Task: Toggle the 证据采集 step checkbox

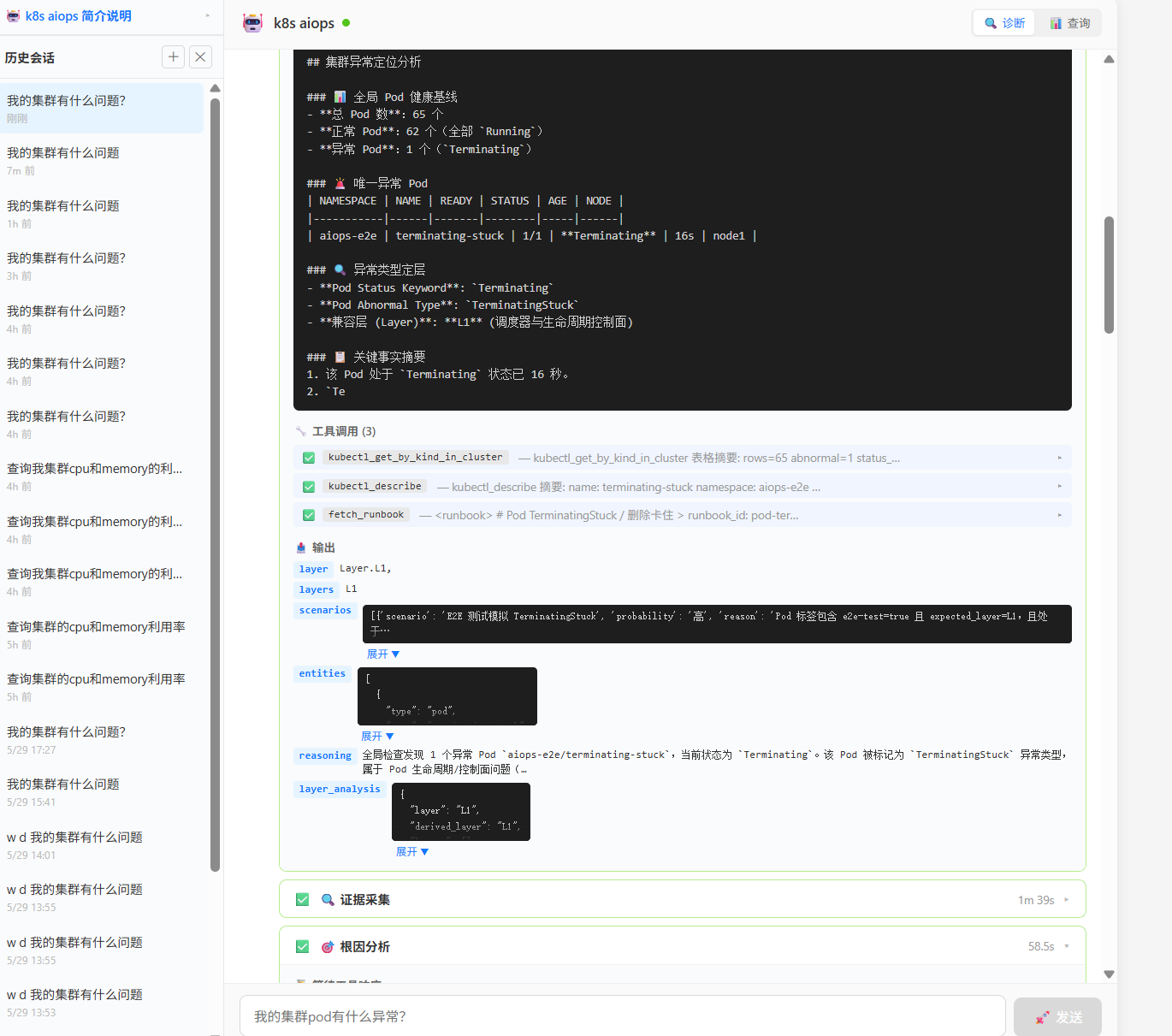Action: 302,899
